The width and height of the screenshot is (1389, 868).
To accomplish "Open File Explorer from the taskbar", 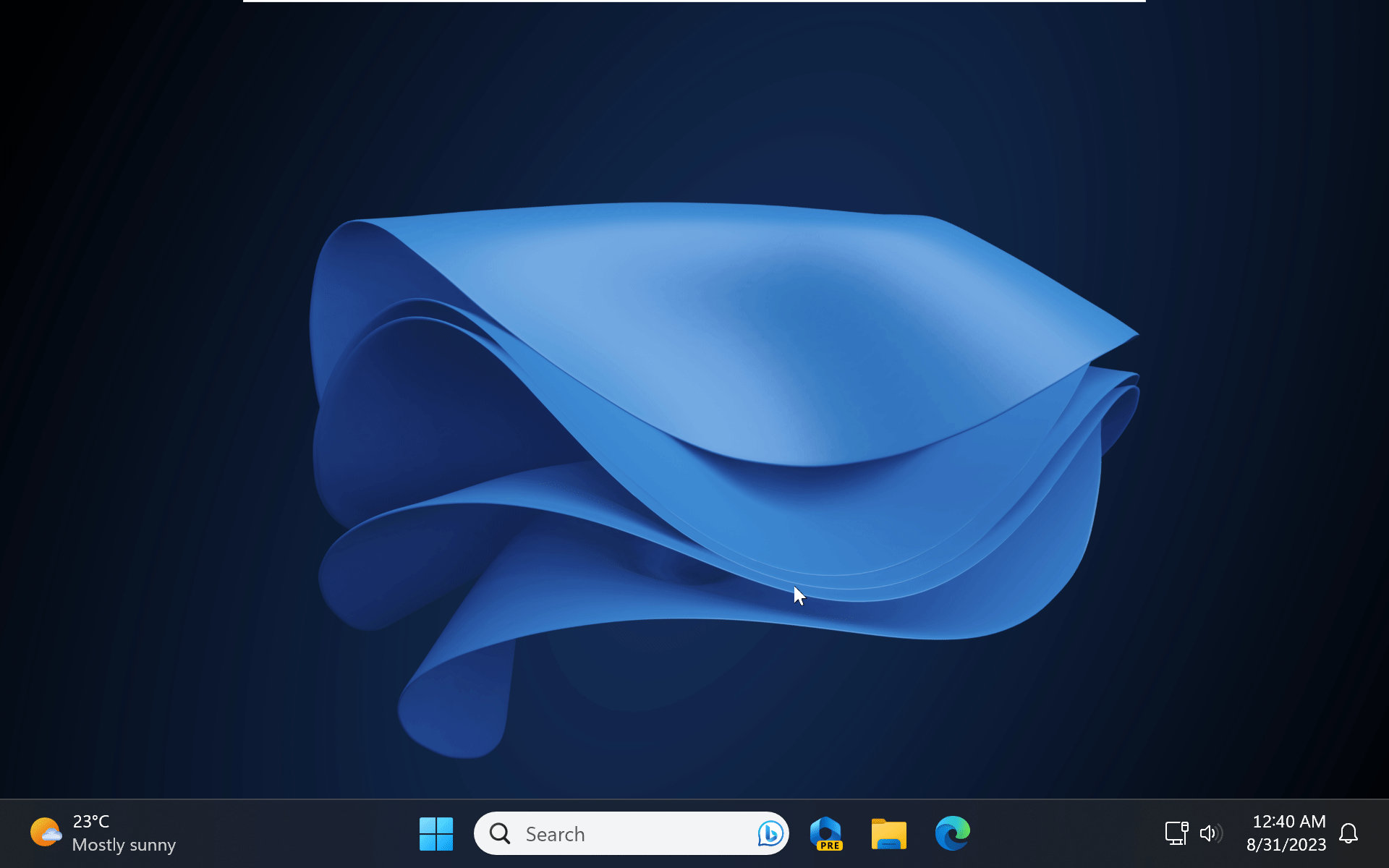I will [x=888, y=833].
